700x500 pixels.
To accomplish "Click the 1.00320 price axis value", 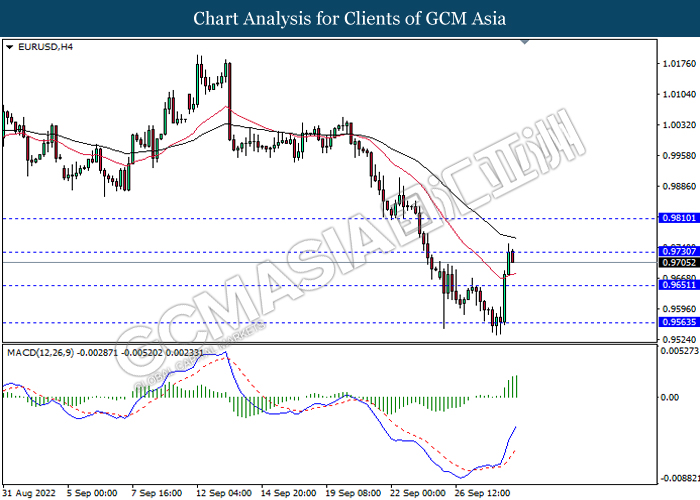I will point(679,125).
